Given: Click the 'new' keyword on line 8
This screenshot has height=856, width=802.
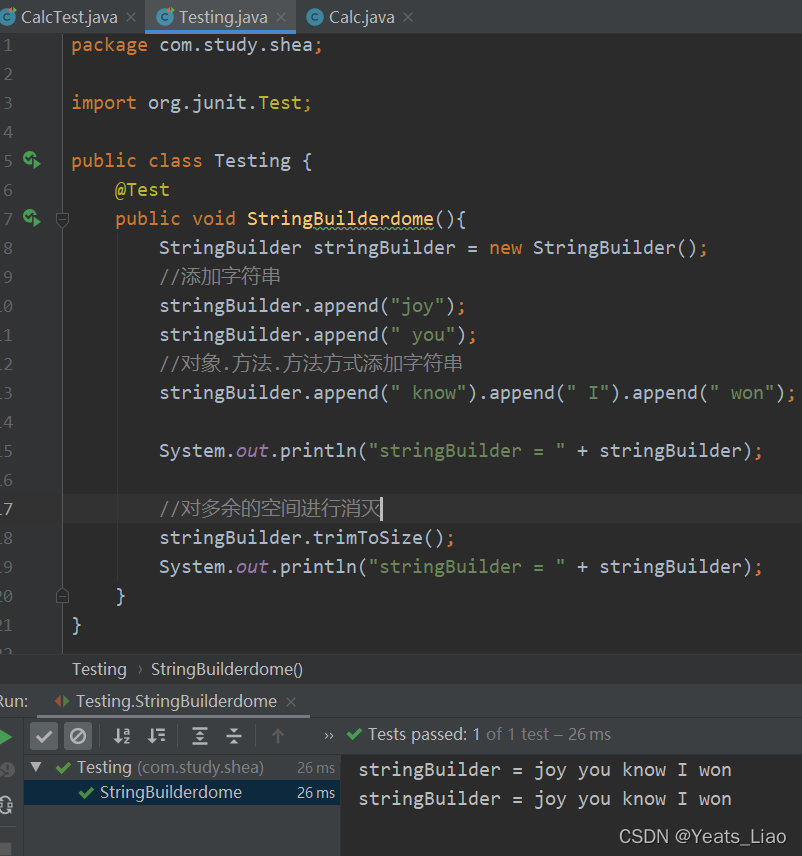Looking at the screenshot, I should coord(506,248).
